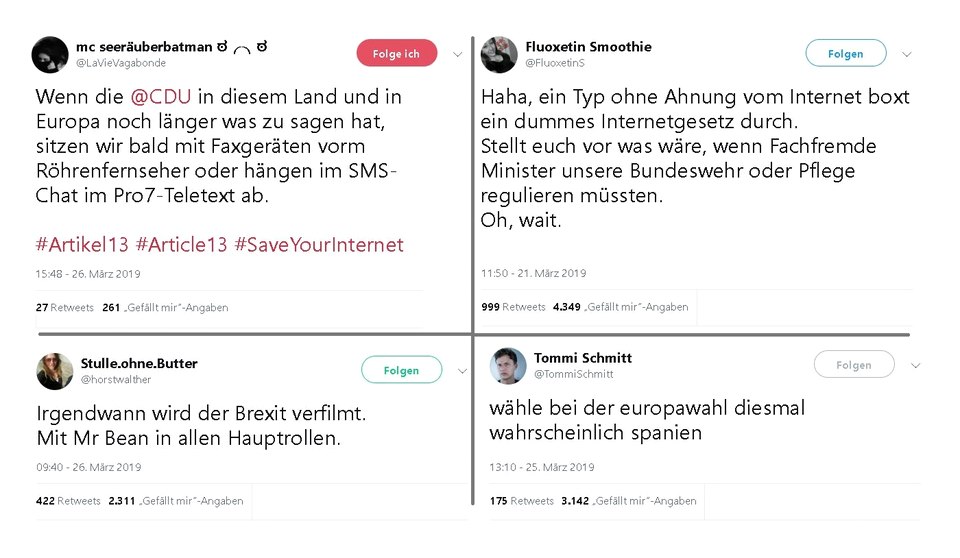View the 999 Retweets list
The width and height of the screenshot is (960, 558).
[513, 307]
